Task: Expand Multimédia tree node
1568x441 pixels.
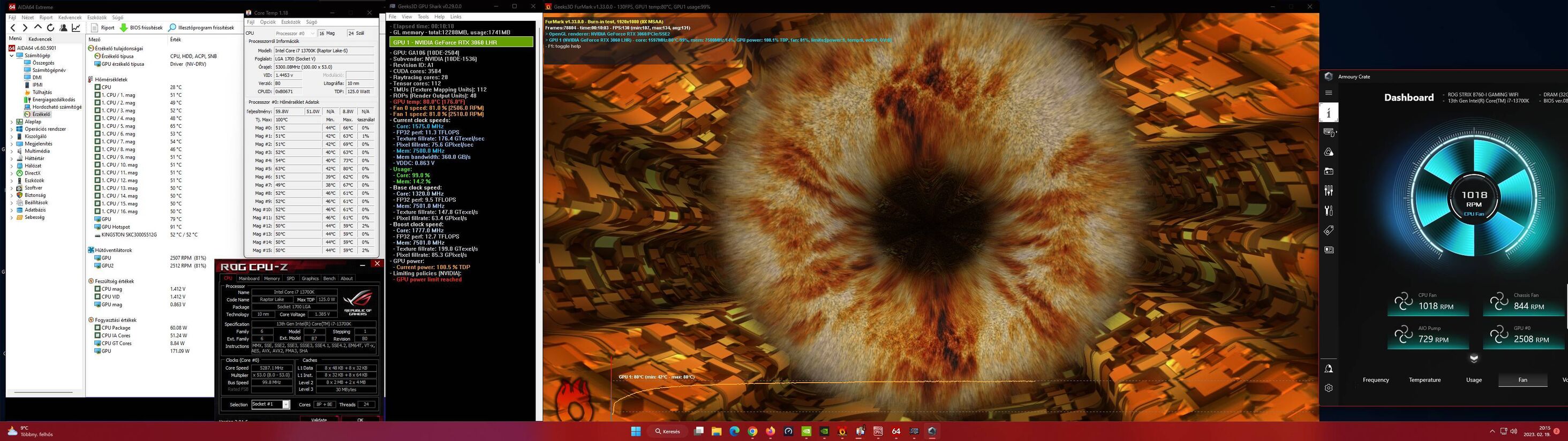Action: pyautogui.click(x=12, y=151)
